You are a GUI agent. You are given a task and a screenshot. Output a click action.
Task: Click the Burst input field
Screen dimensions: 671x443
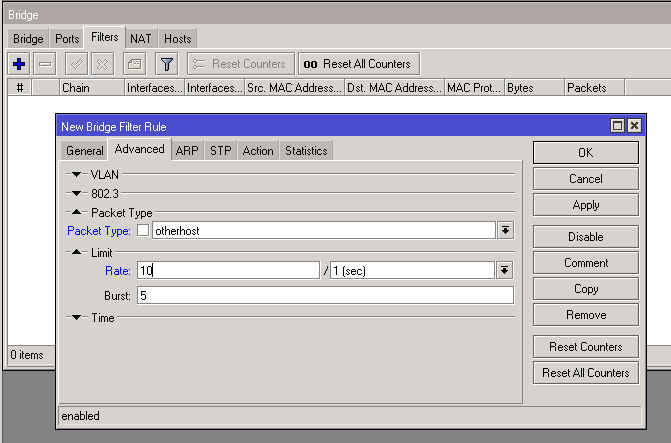(325, 295)
